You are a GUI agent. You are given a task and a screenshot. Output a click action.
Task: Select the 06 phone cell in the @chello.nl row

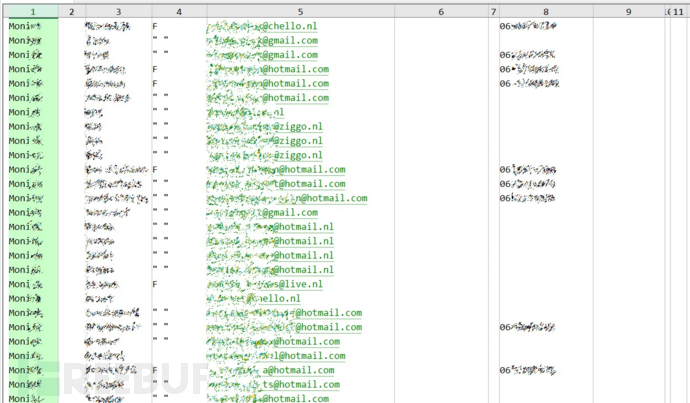[528, 26]
